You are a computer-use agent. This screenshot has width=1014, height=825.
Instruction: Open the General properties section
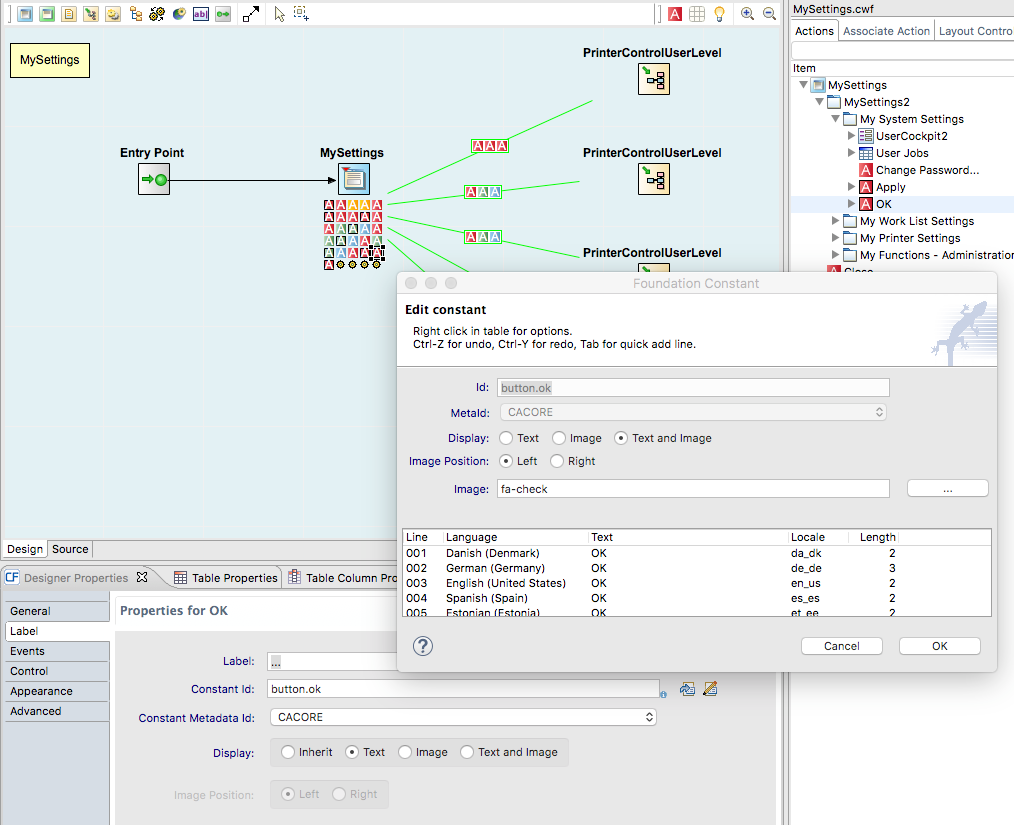[57, 611]
